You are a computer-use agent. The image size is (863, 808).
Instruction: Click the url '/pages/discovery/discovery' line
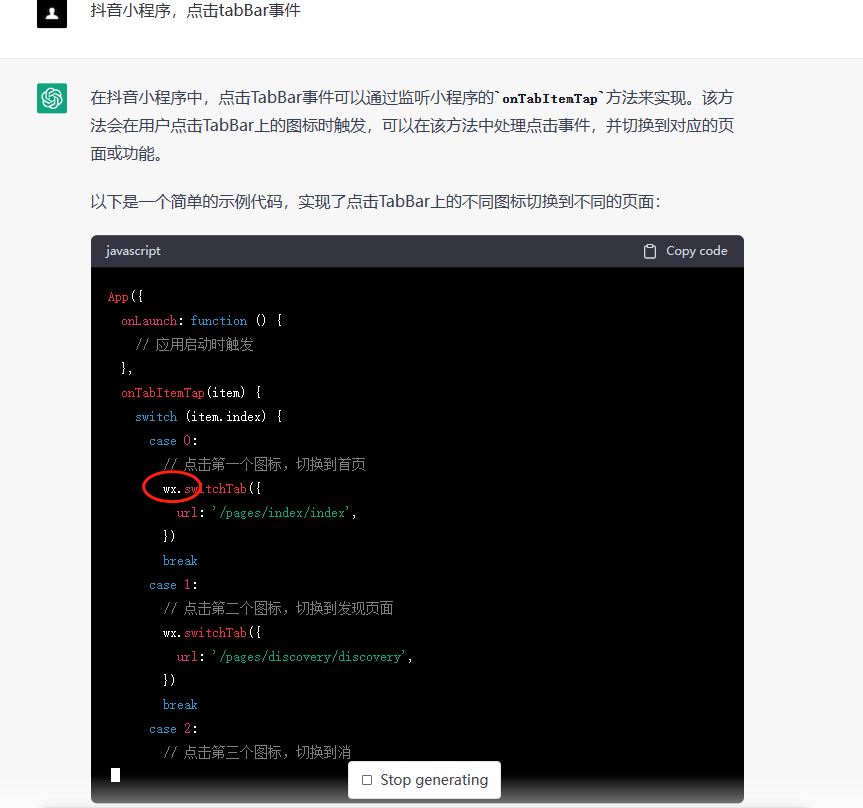point(294,657)
